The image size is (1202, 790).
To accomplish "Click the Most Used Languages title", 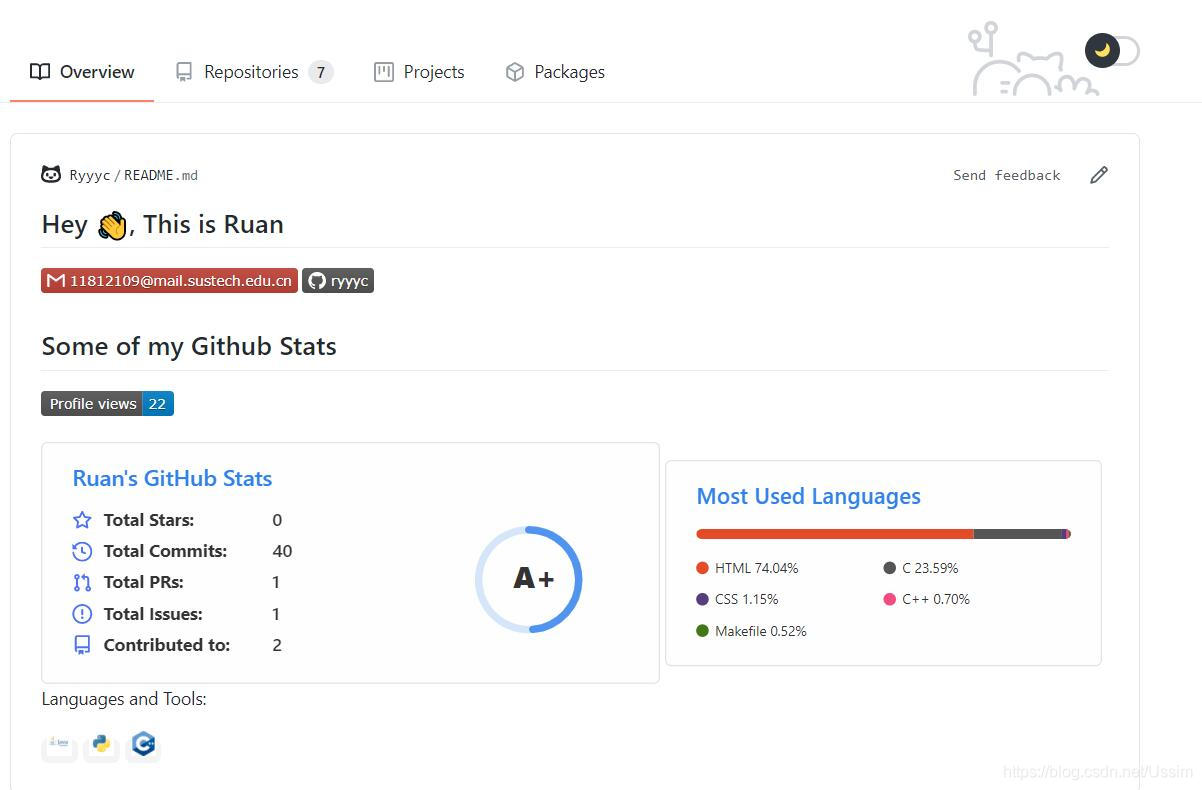I will pos(808,496).
